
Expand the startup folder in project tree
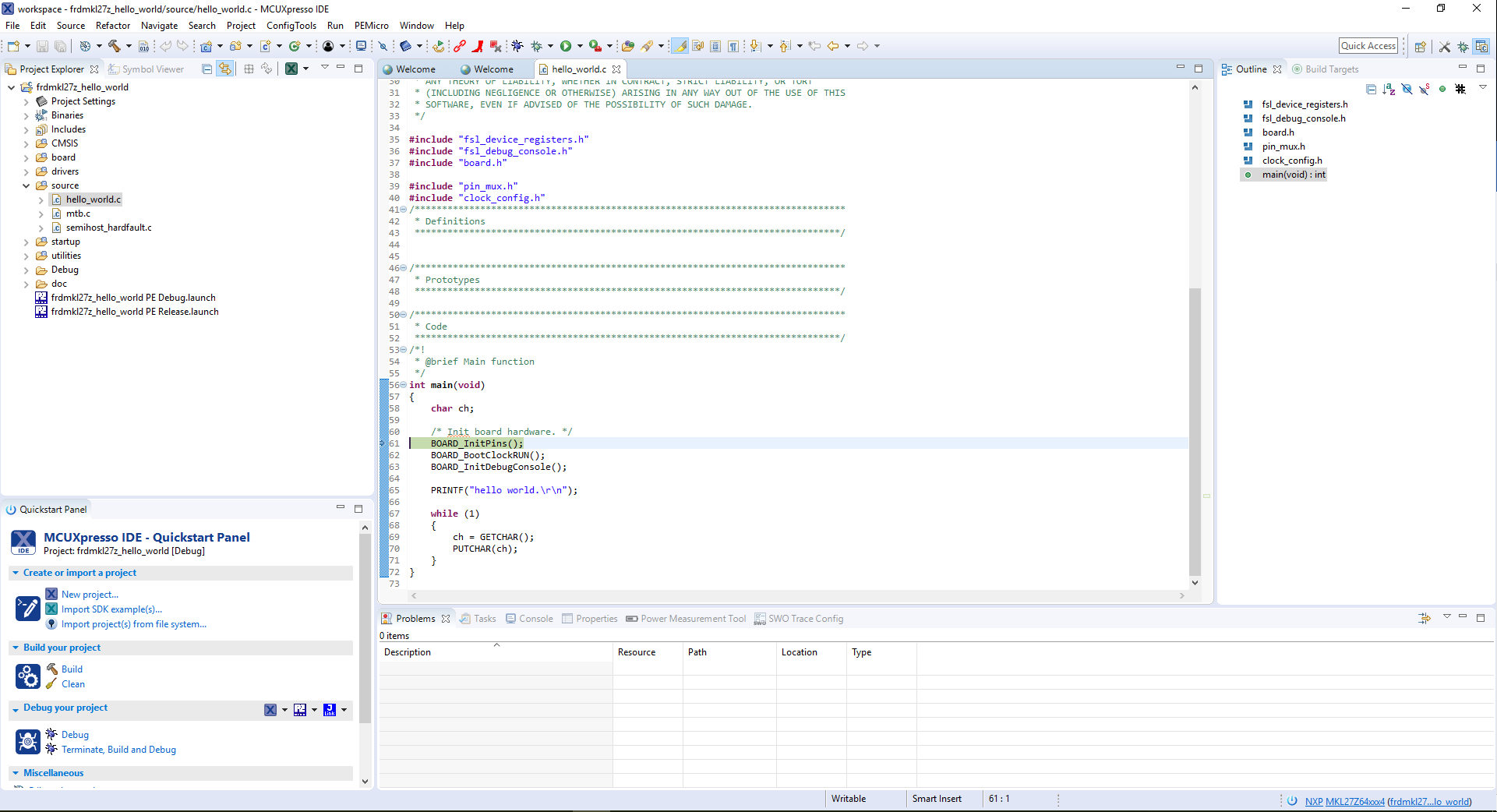(x=26, y=242)
